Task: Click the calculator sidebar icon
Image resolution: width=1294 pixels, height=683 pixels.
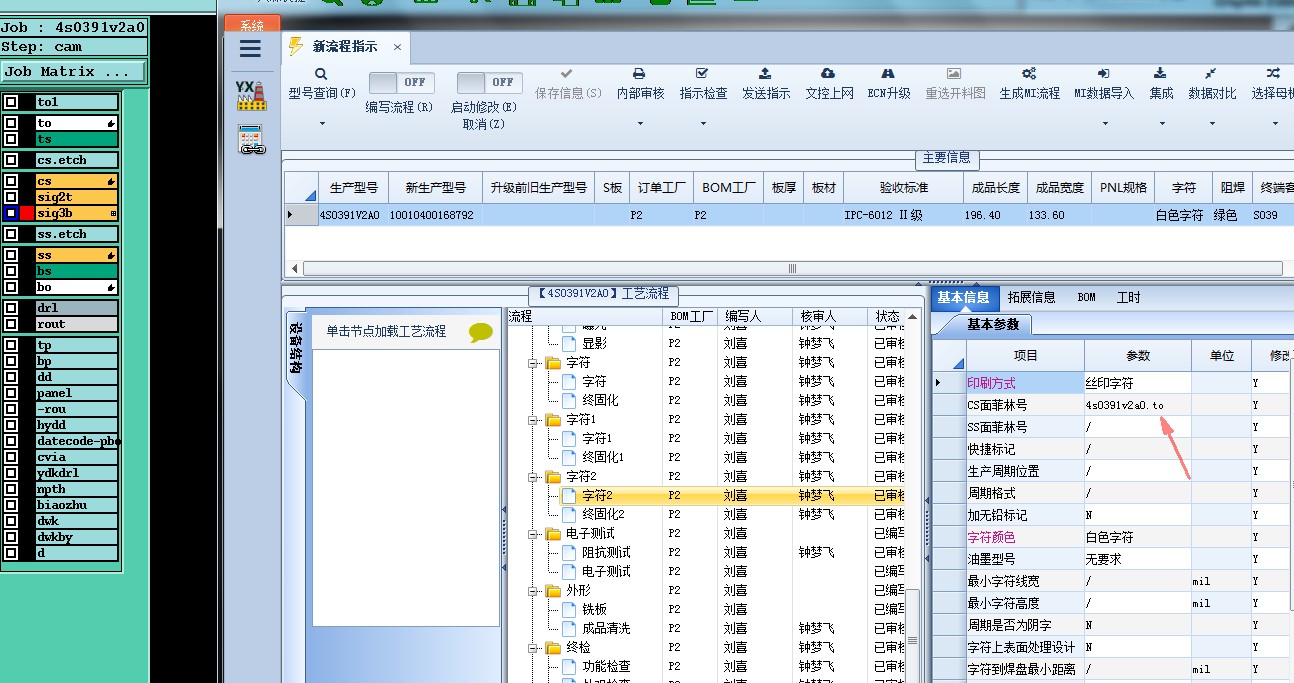Action: pyautogui.click(x=251, y=140)
